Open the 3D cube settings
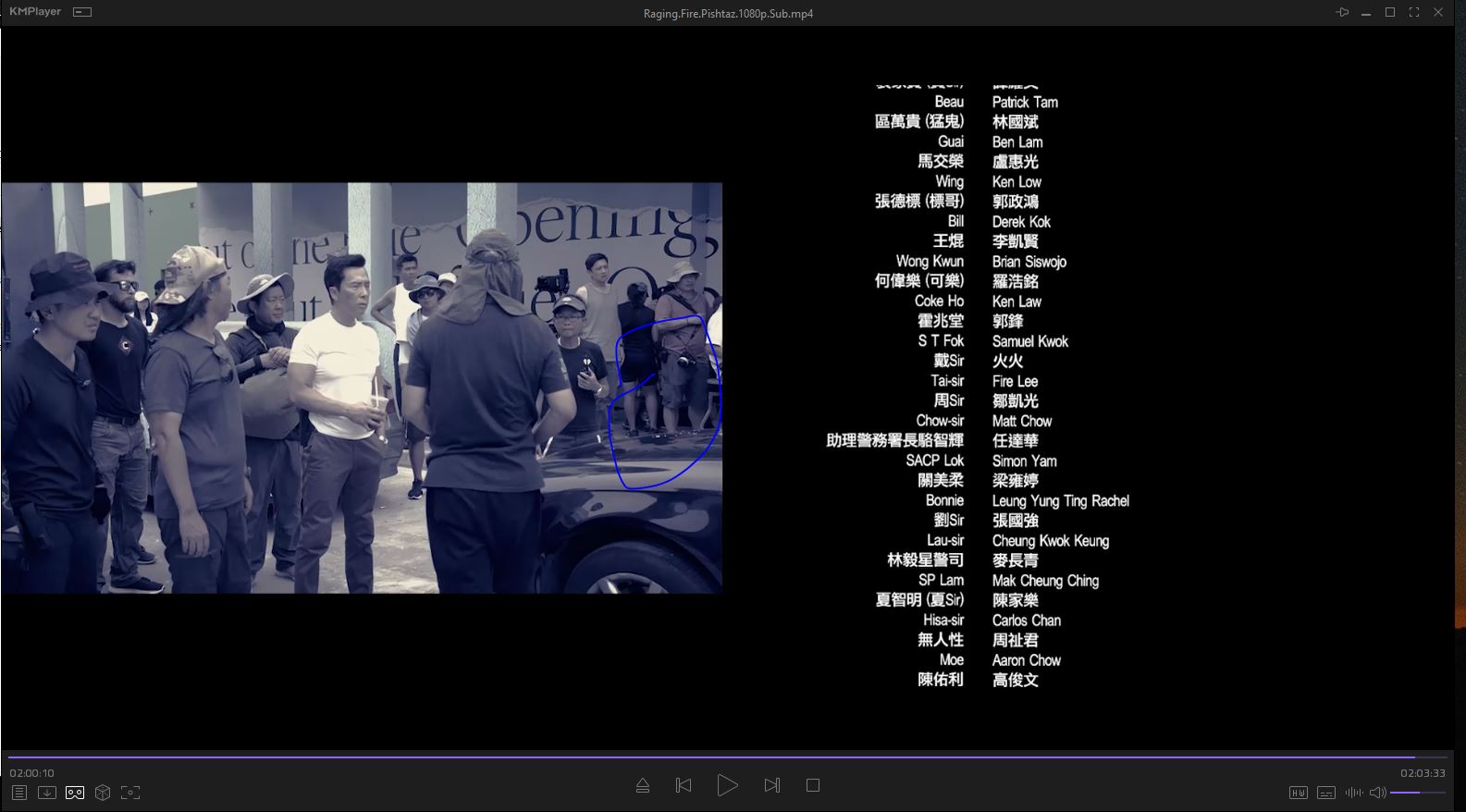The image size is (1466, 812). 103,793
